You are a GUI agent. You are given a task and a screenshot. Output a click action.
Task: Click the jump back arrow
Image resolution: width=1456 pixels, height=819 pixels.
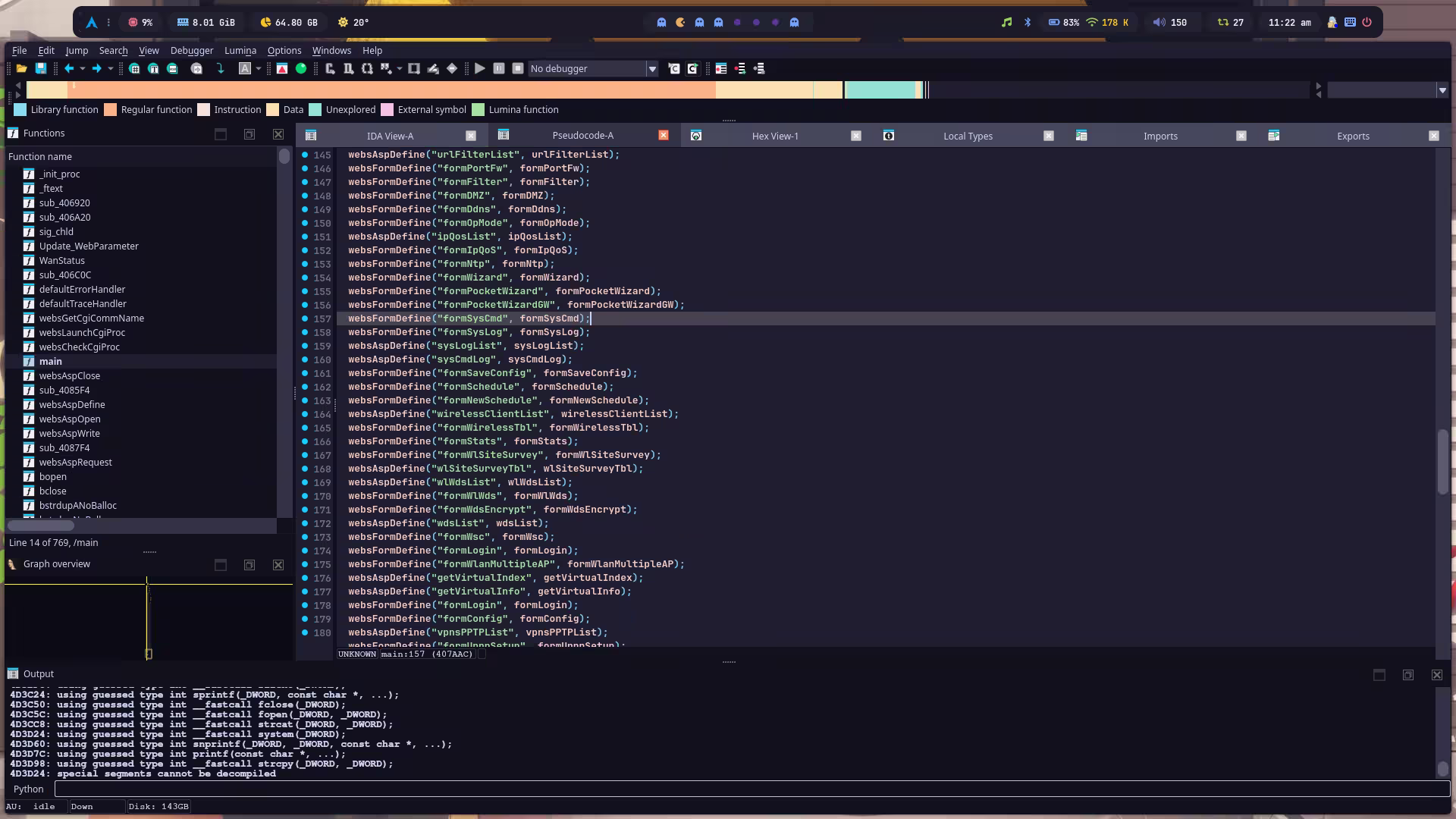pyautogui.click(x=69, y=69)
